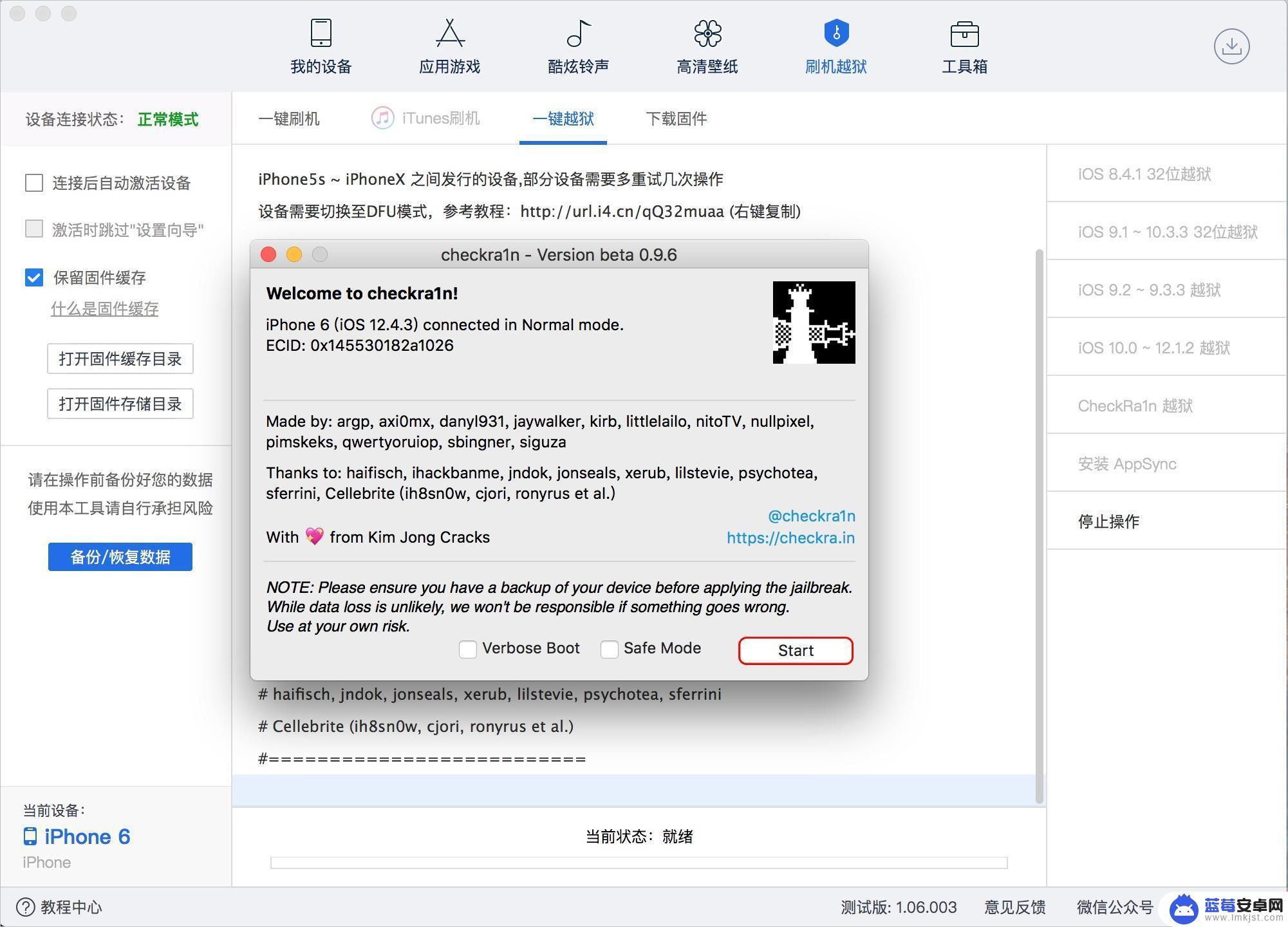Image resolution: width=1288 pixels, height=927 pixels.
Task: Select iOS 9.1 ~ 10.3.3 32位越狱 option
Action: point(1167,232)
